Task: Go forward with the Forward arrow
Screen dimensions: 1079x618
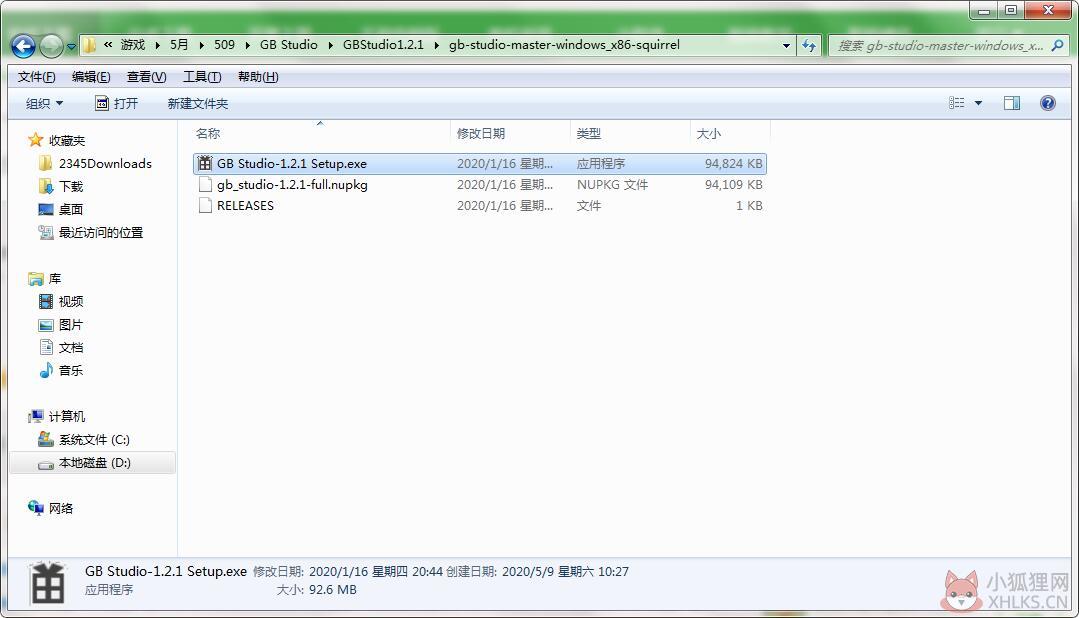Action: coord(51,46)
